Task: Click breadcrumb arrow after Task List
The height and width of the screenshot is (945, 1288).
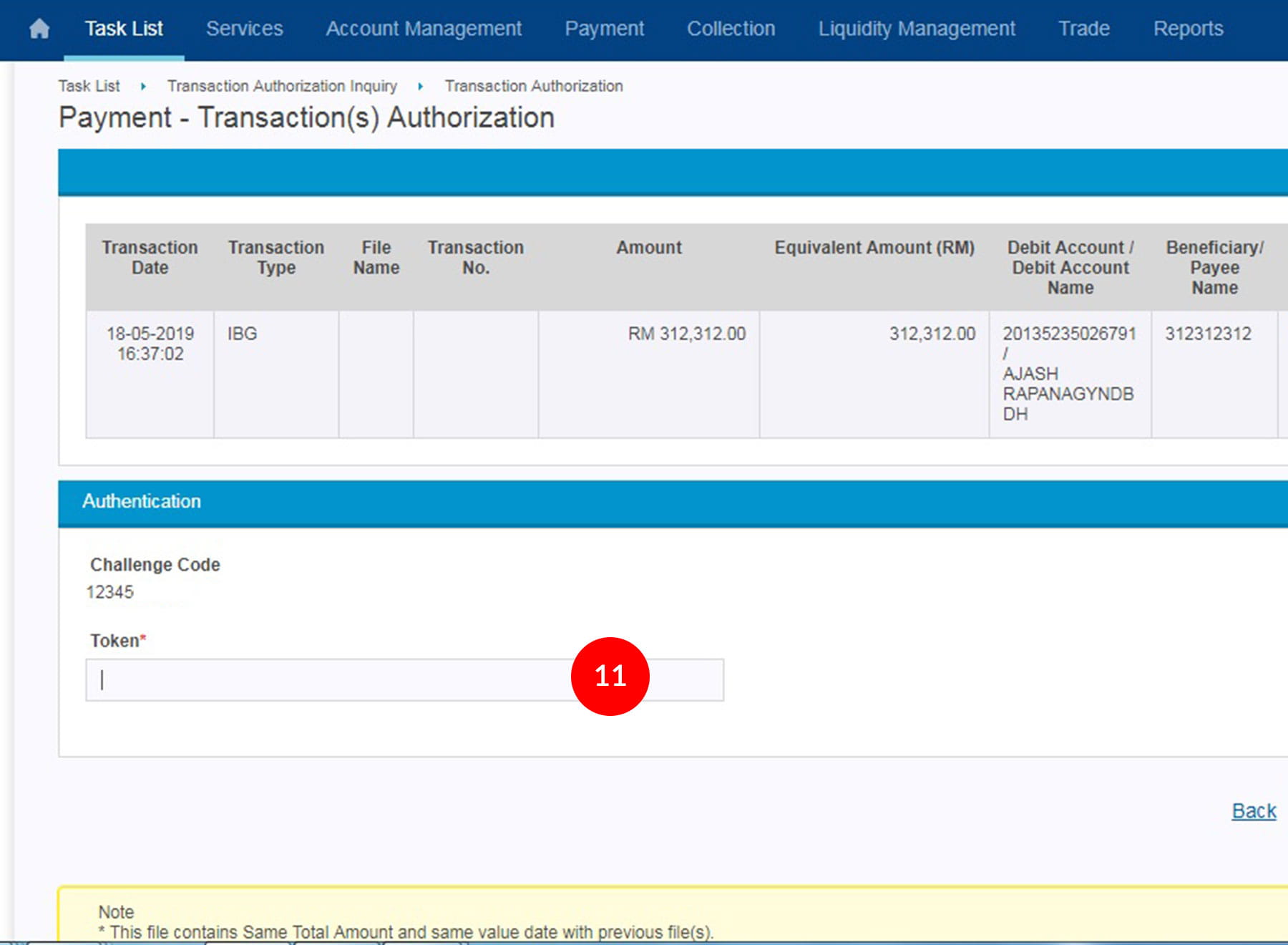Action: tap(143, 87)
